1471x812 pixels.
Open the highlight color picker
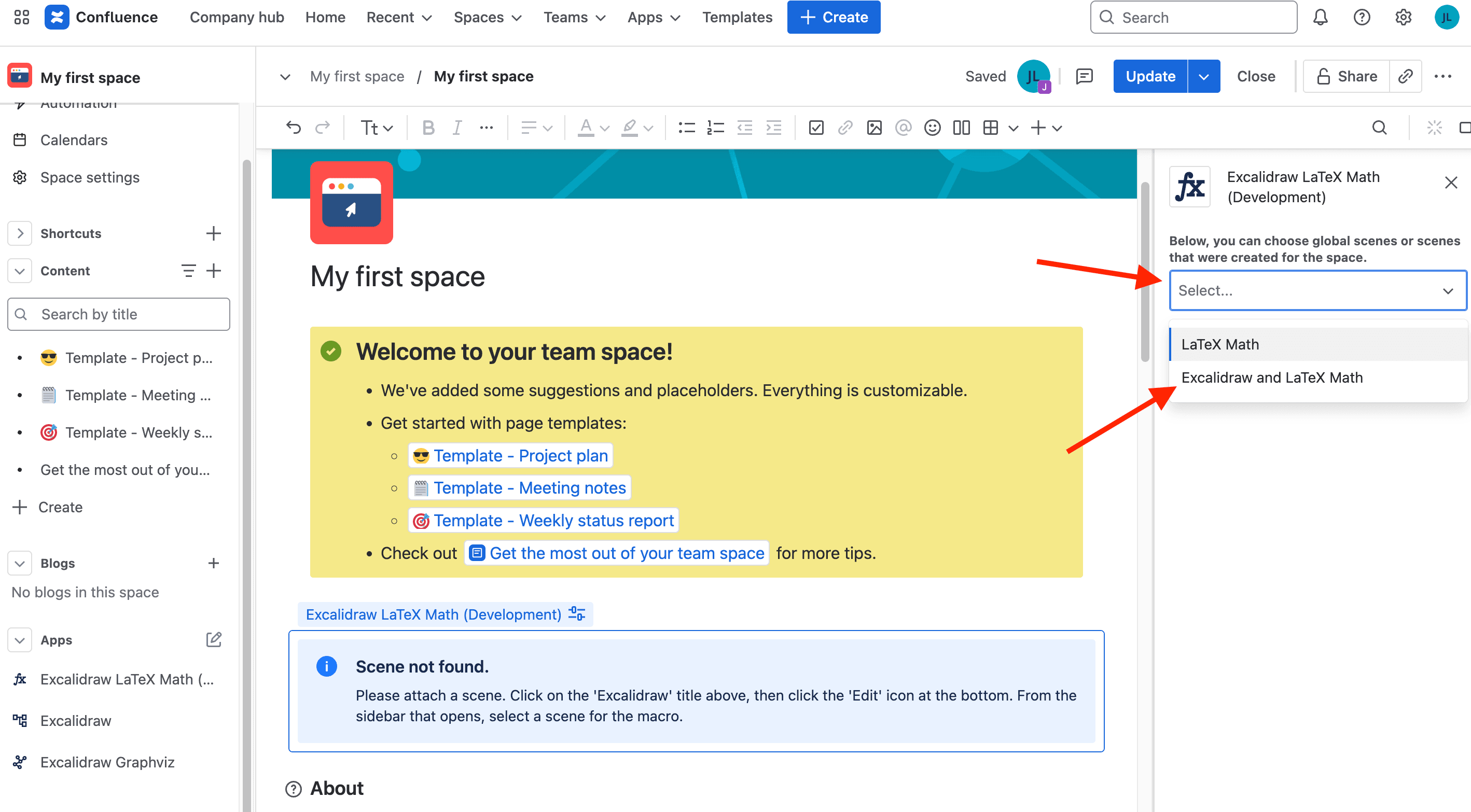pyautogui.click(x=637, y=128)
